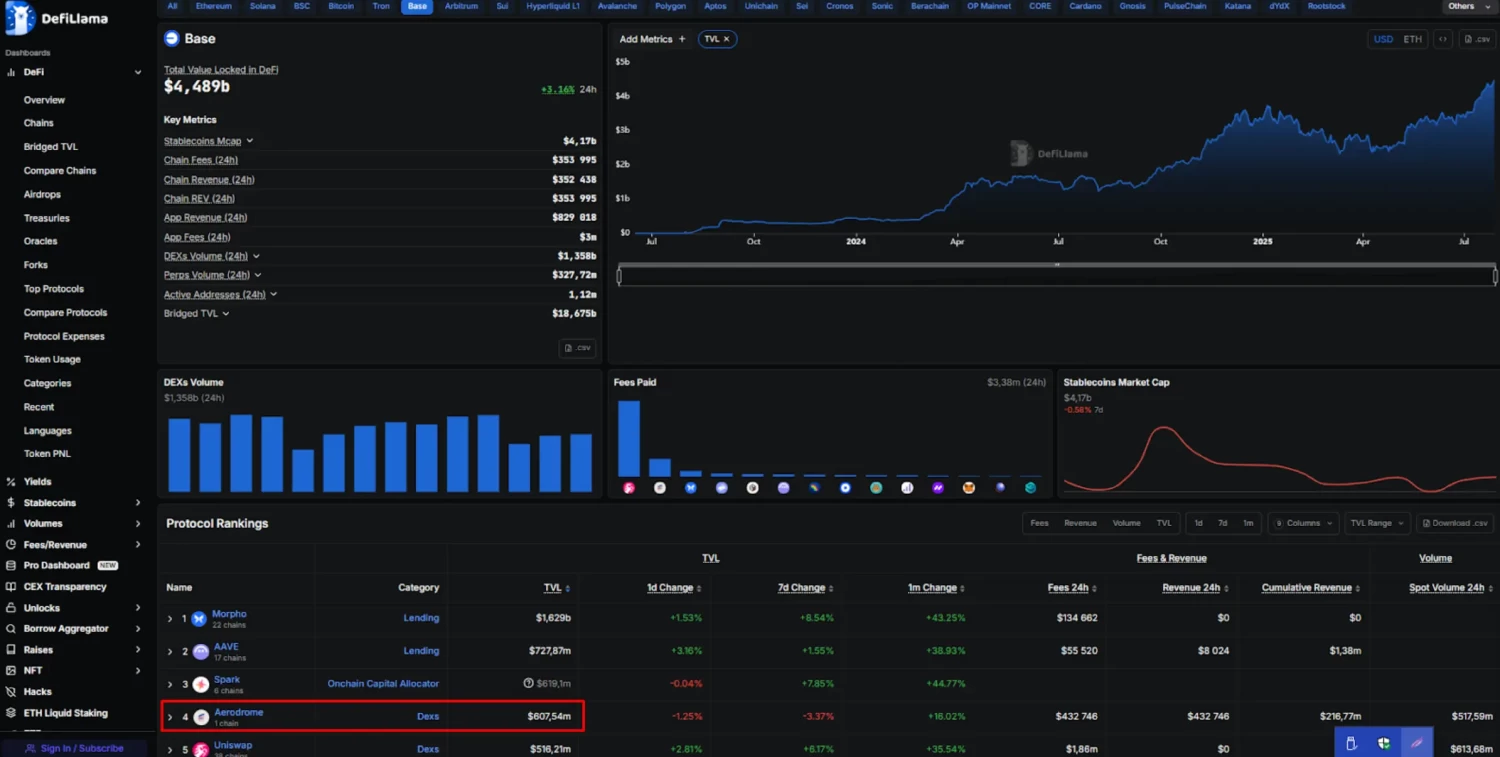Click the .csv button under Key Metrics
The image size is (1500, 757).
tap(578, 348)
